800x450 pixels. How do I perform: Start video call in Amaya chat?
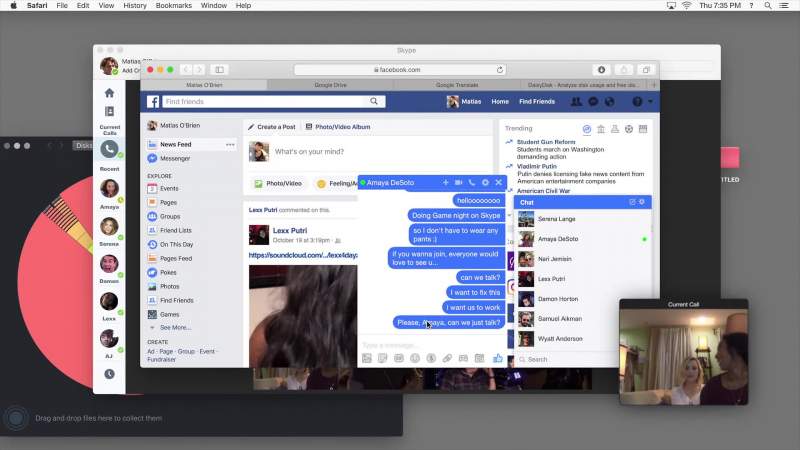coord(459,182)
